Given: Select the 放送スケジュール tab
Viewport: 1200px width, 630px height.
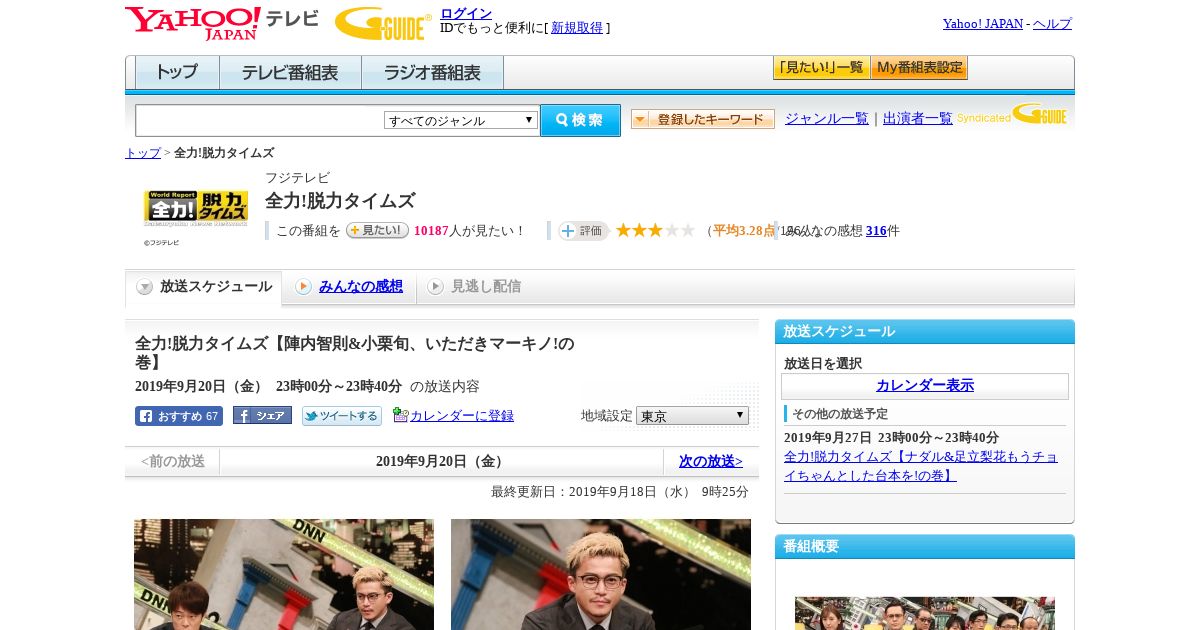Looking at the screenshot, I should pos(204,287).
